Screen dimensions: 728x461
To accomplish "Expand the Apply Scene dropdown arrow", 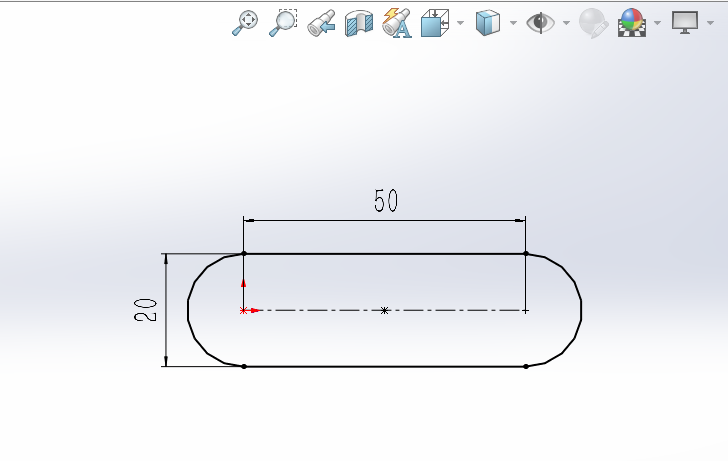I will [657, 22].
